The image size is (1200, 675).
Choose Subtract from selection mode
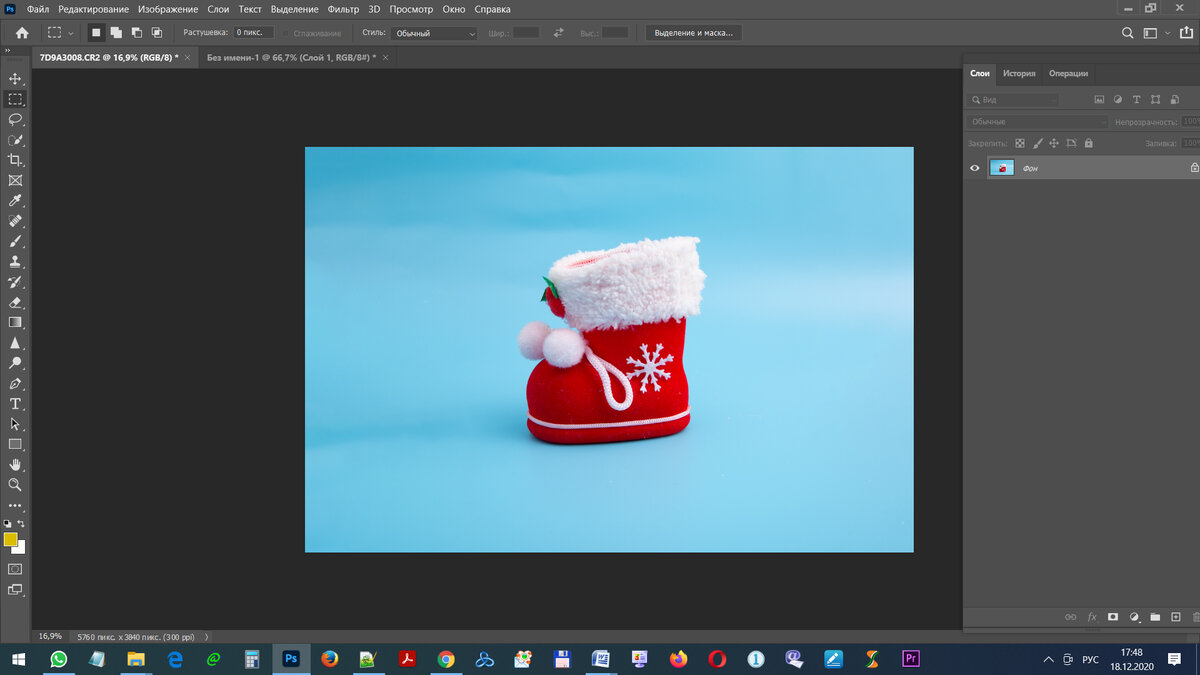[136, 33]
